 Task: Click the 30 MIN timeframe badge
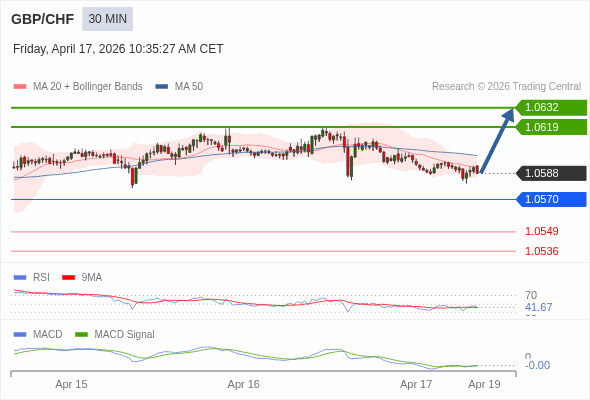108,19
